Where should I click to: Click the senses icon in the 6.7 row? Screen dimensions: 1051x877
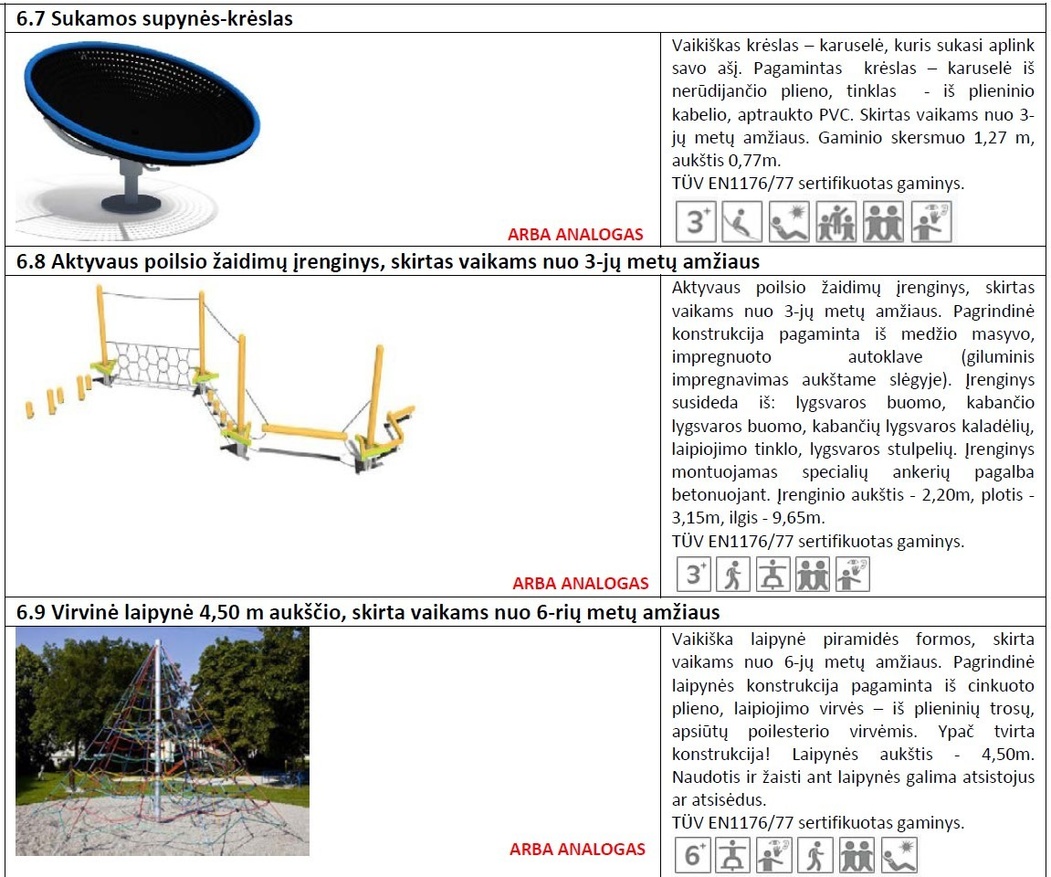click(x=930, y=222)
